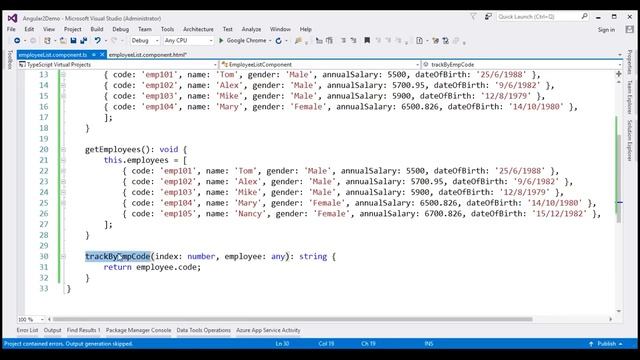This screenshot has height=360, width=640.
Task: Open the Test menu
Action: [227, 29]
